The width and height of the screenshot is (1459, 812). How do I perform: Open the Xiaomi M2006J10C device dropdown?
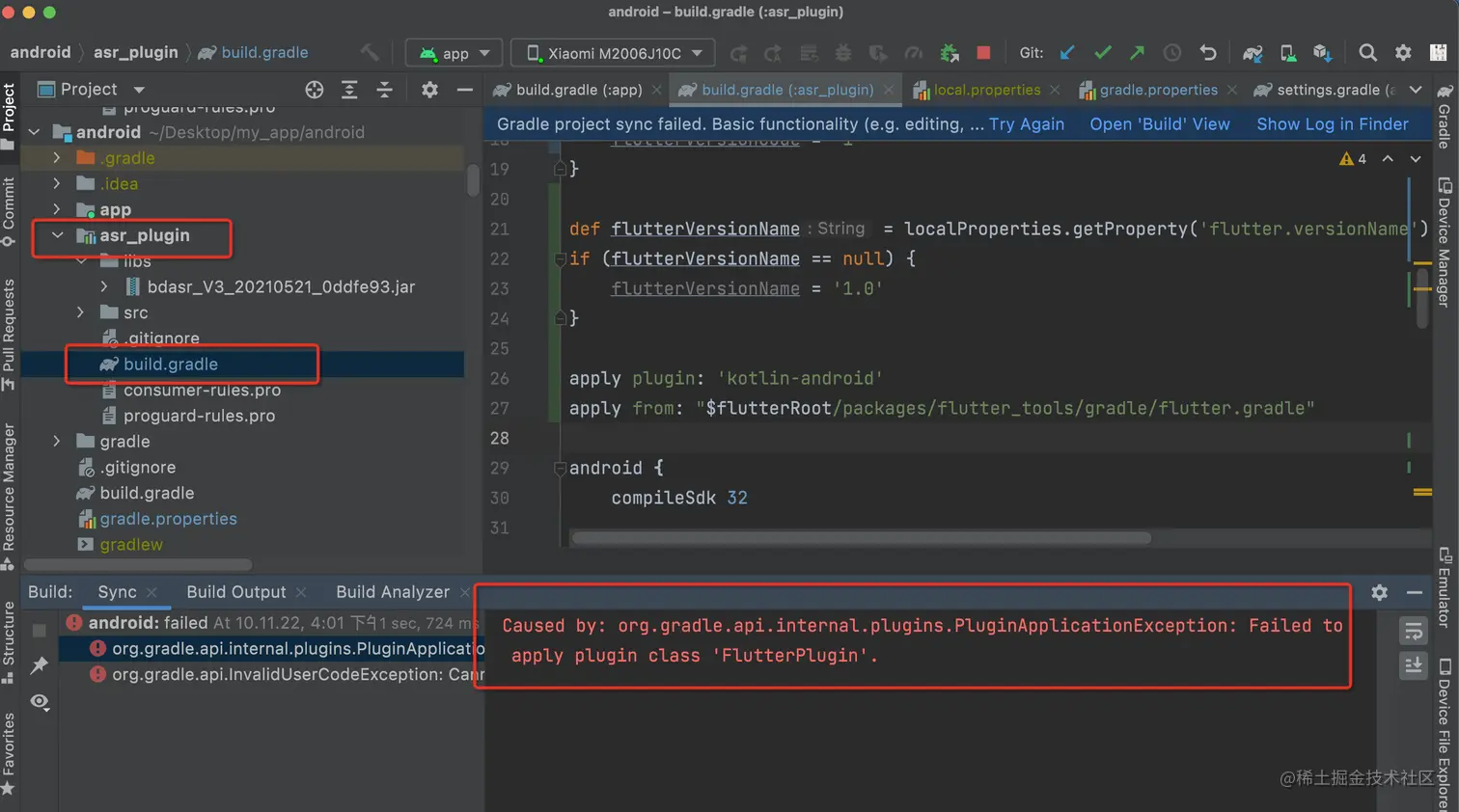(613, 53)
